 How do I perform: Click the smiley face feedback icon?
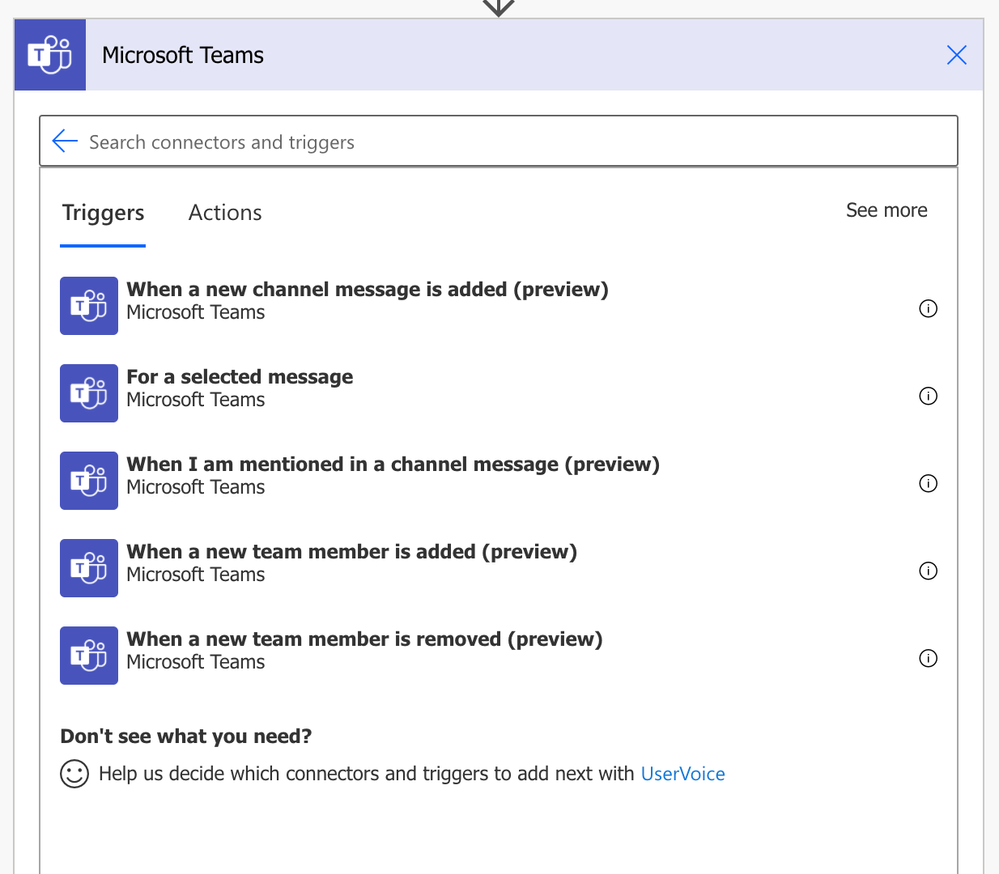coord(75,773)
